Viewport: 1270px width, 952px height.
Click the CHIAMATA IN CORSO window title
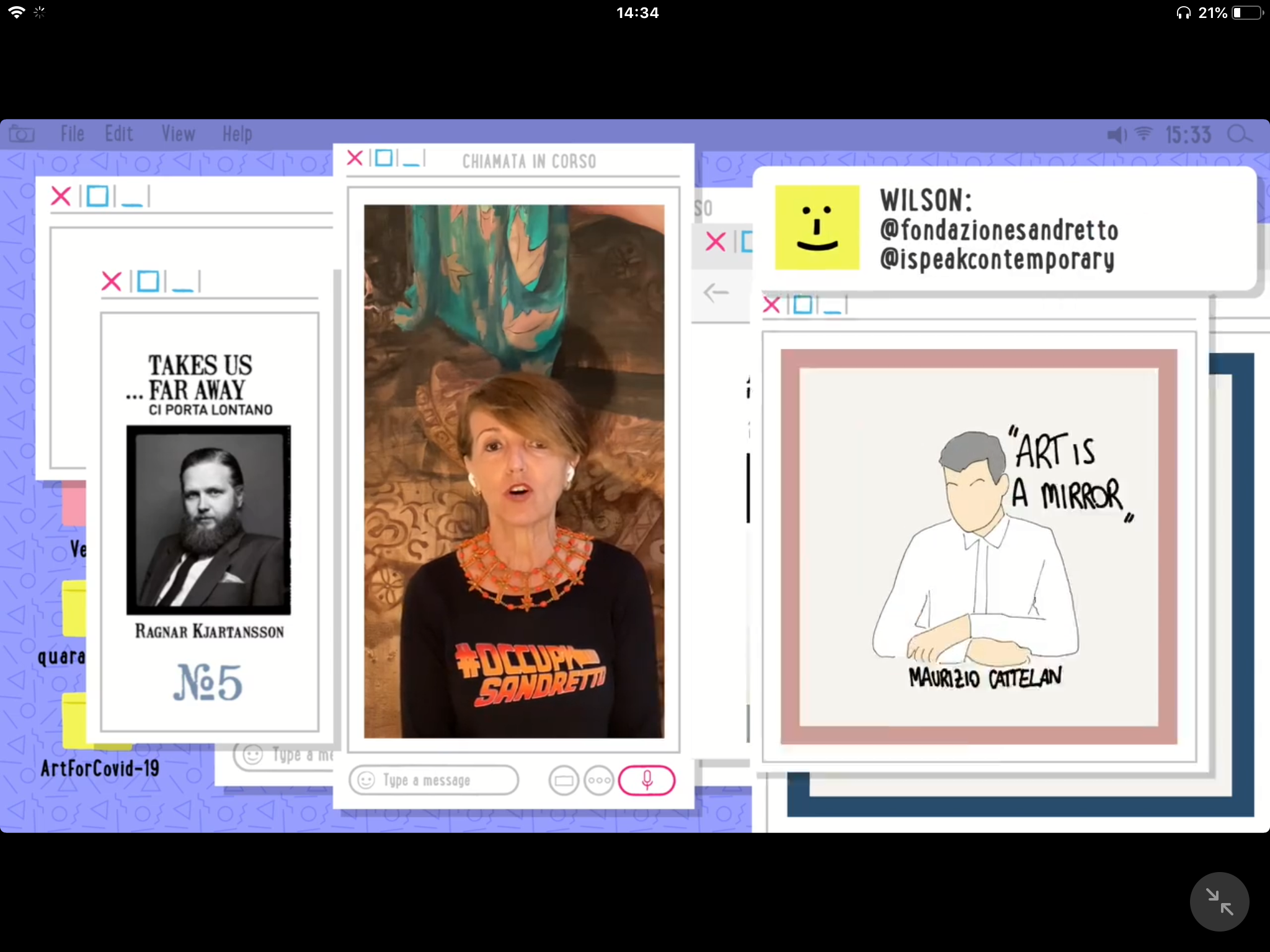point(529,161)
